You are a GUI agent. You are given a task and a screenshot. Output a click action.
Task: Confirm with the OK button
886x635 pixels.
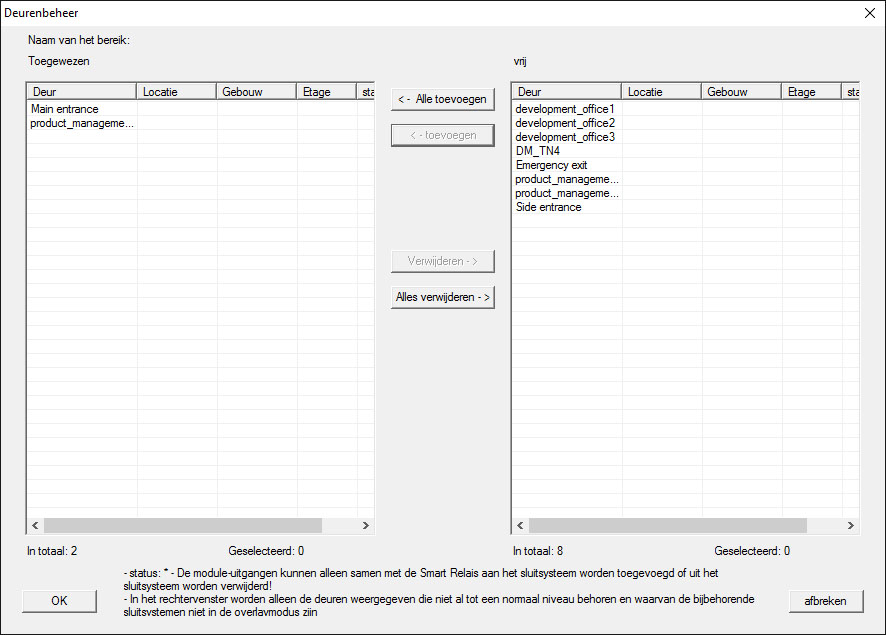point(59,600)
